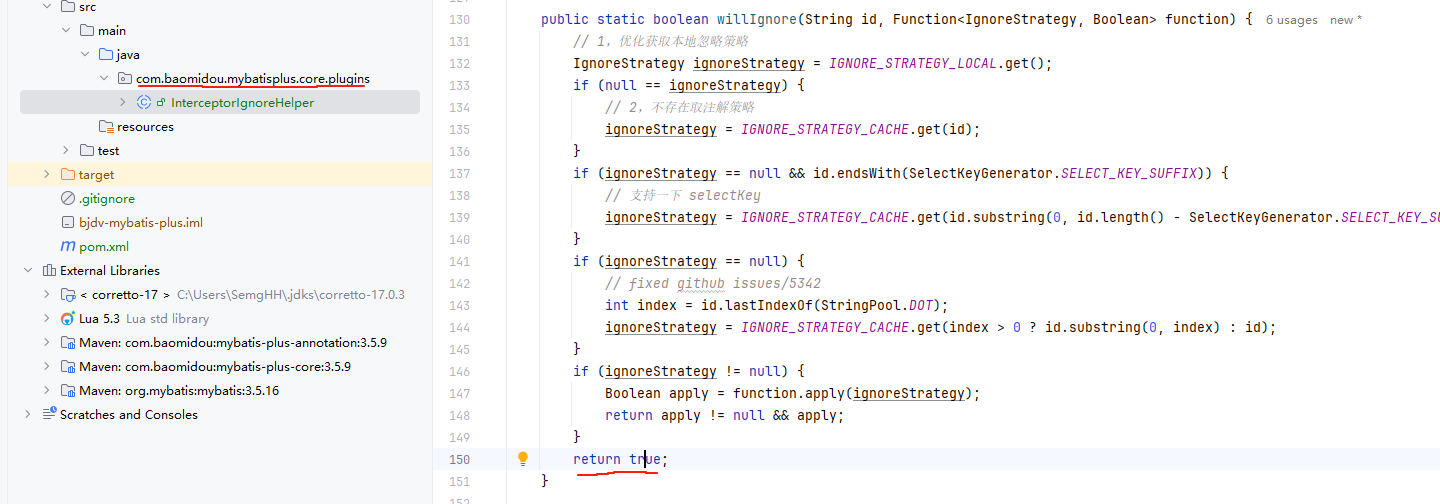Click the InterceptorIgnoreHelper class icon
The width and height of the screenshot is (1440, 504).
coord(144,102)
